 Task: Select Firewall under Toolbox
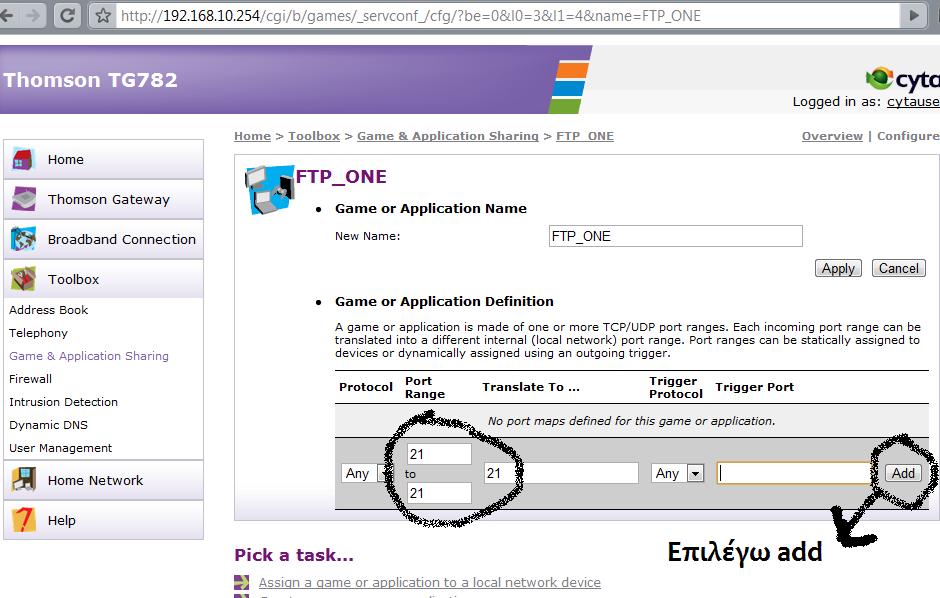point(31,379)
